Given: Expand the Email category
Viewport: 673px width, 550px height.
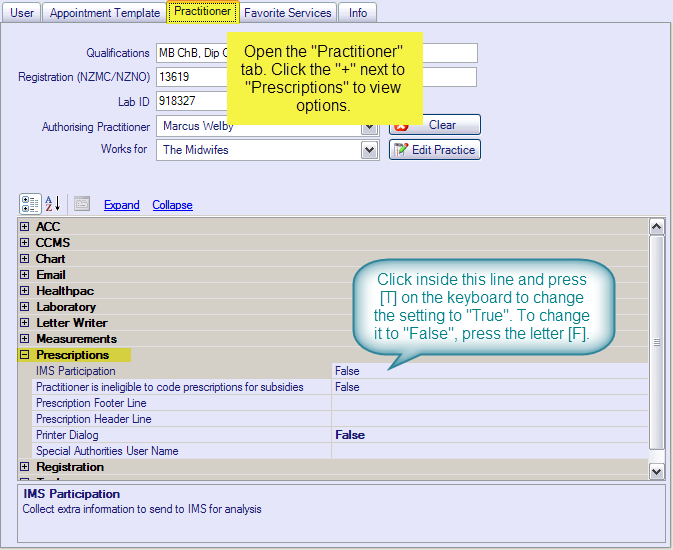Looking at the screenshot, I should 24,274.
